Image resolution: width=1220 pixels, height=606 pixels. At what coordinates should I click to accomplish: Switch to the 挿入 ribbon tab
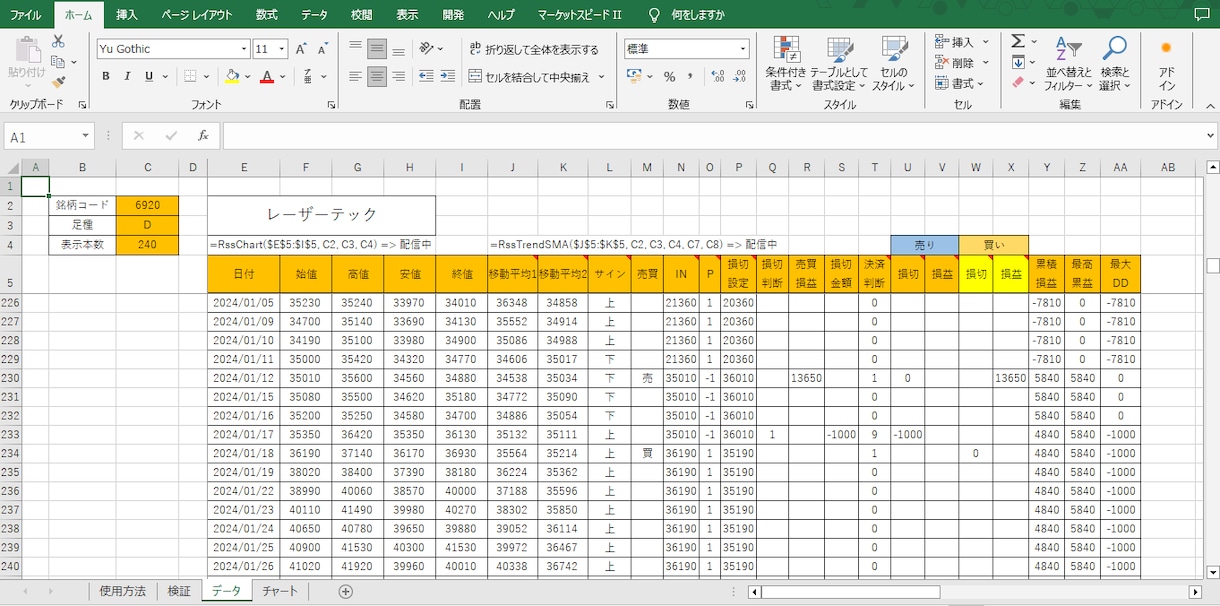coord(127,15)
